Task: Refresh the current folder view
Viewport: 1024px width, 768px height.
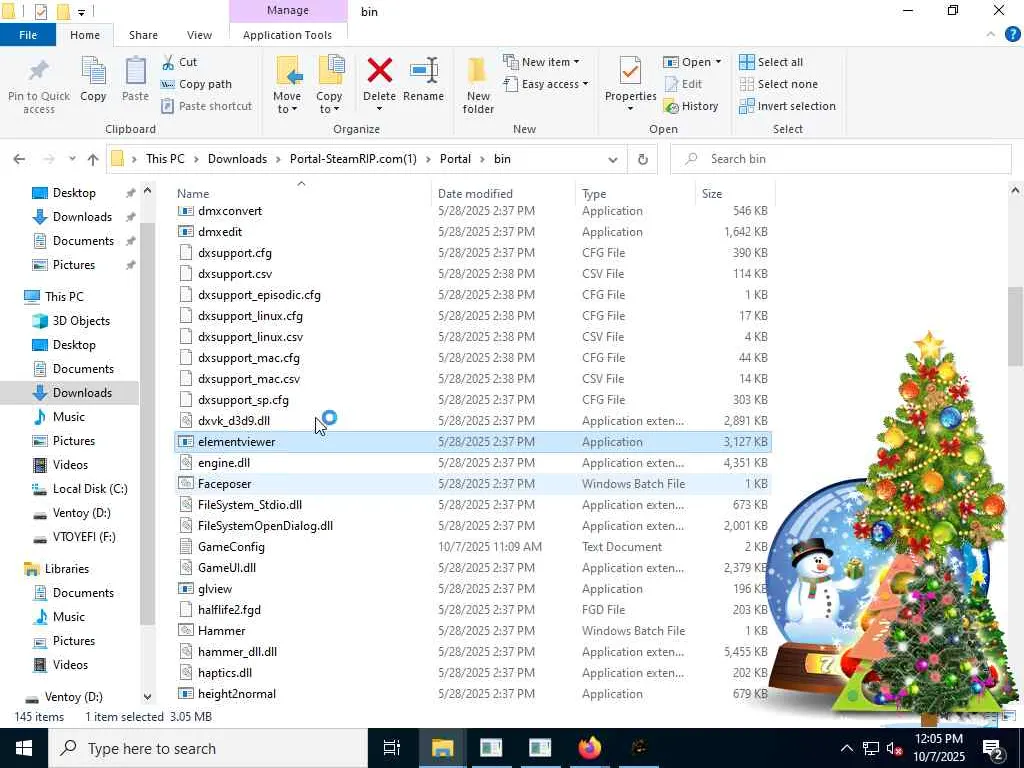Action: pos(643,159)
